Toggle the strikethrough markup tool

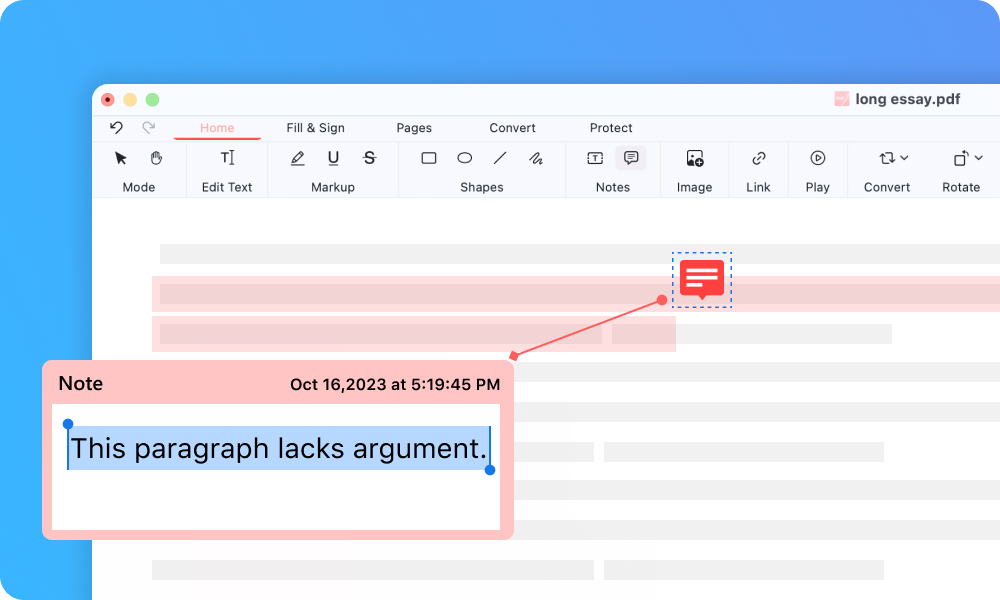point(369,158)
